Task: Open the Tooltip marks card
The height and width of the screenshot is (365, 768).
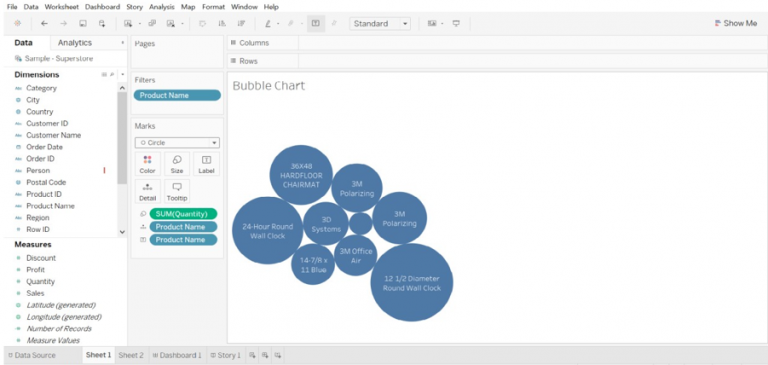Action: [x=177, y=191]
